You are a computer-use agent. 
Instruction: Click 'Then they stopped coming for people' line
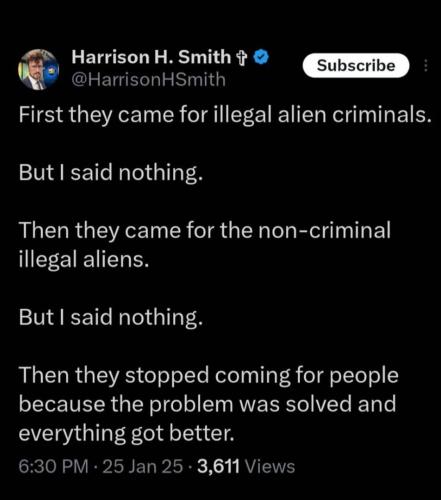pyautogui.click(x=209, y=376)
